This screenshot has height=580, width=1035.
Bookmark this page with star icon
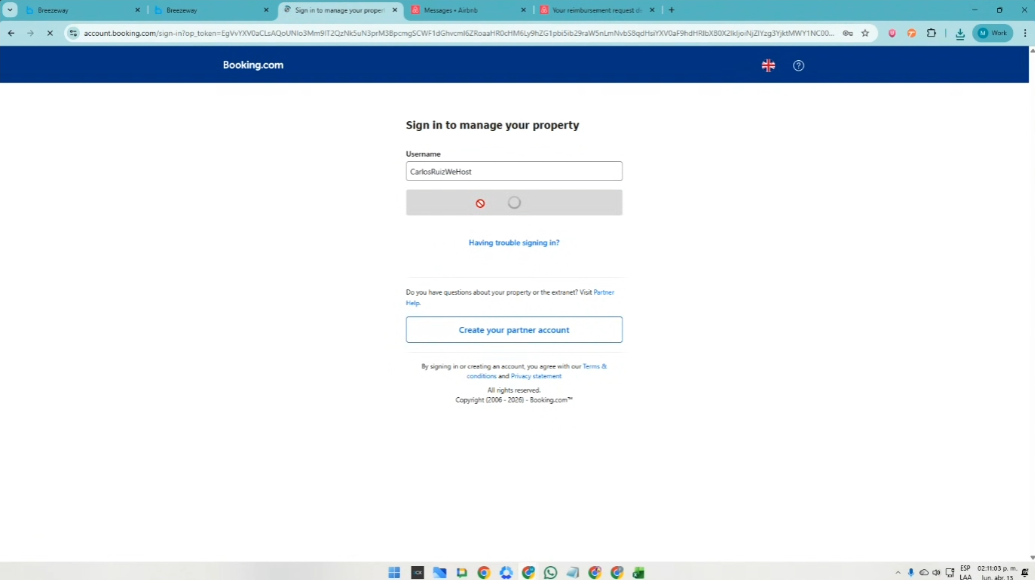coord(865,33)
